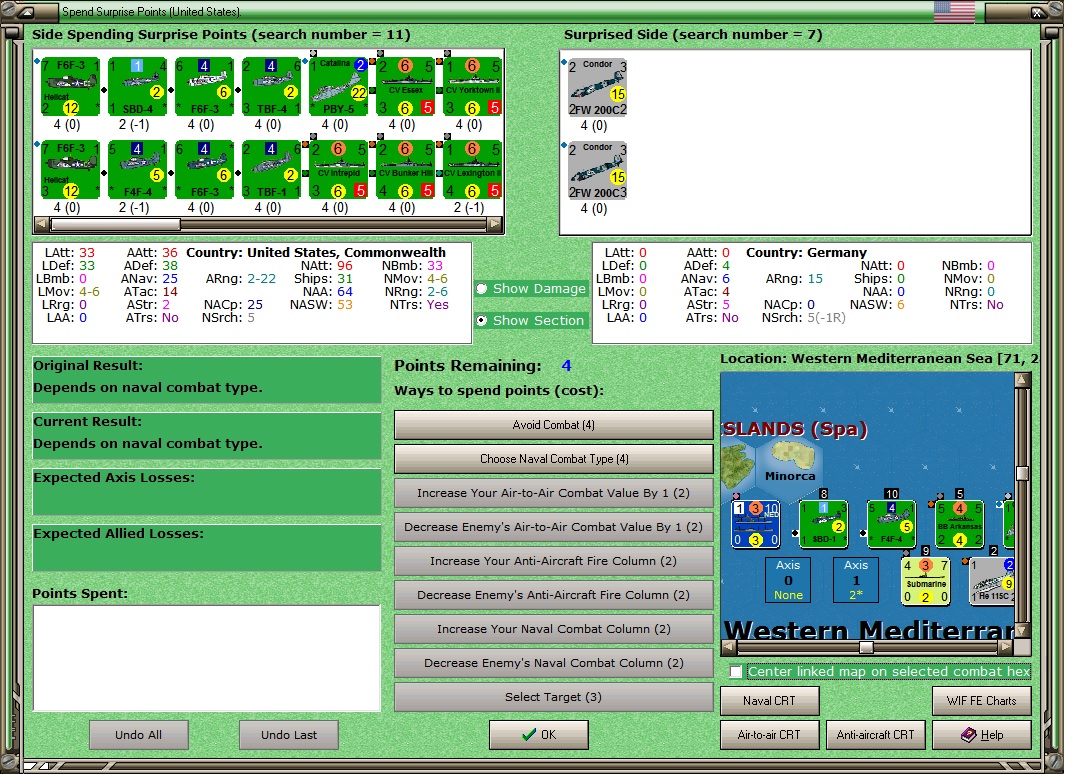Decrease Enemy's Anti-Aircraft Fire Column
This screenshot has width=1081, height=774.
[554, 595]
